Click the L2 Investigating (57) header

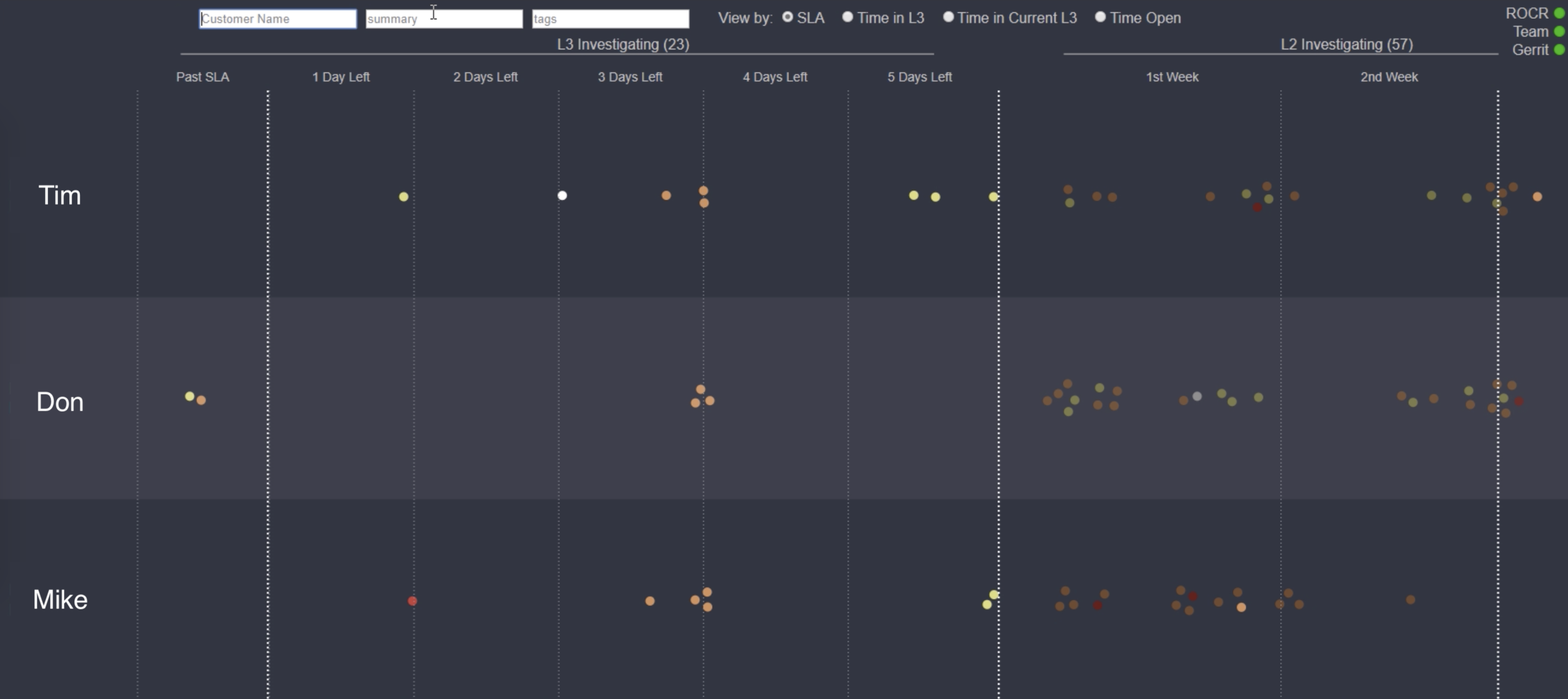[x=1346, y=45]
